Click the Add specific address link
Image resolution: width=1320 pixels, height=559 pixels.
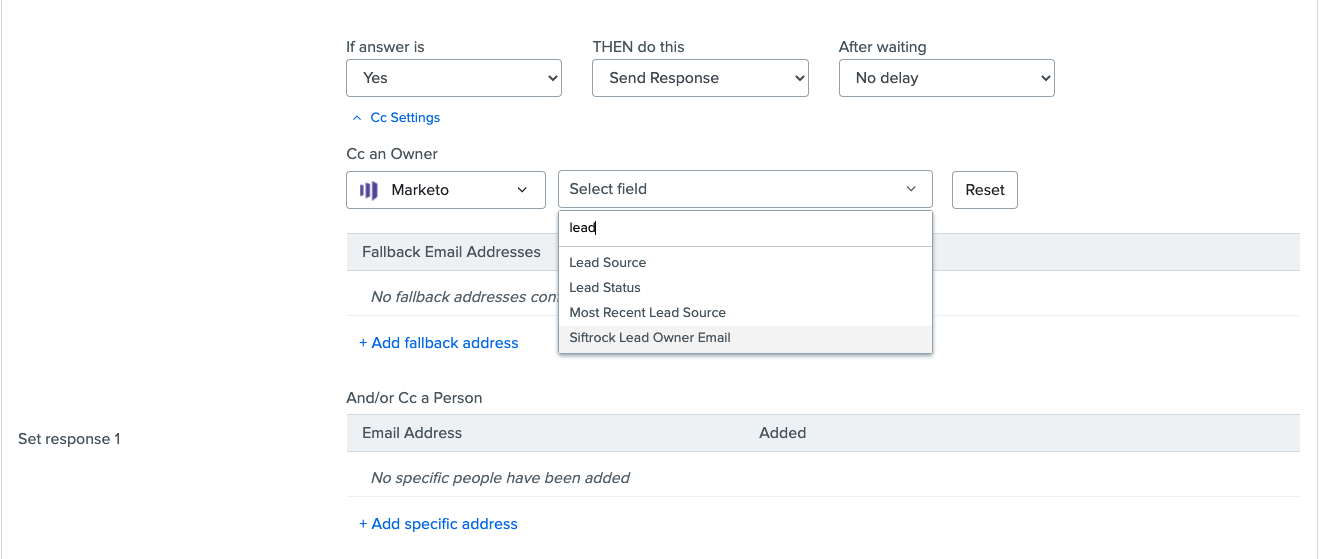click(x=438, y=524)
